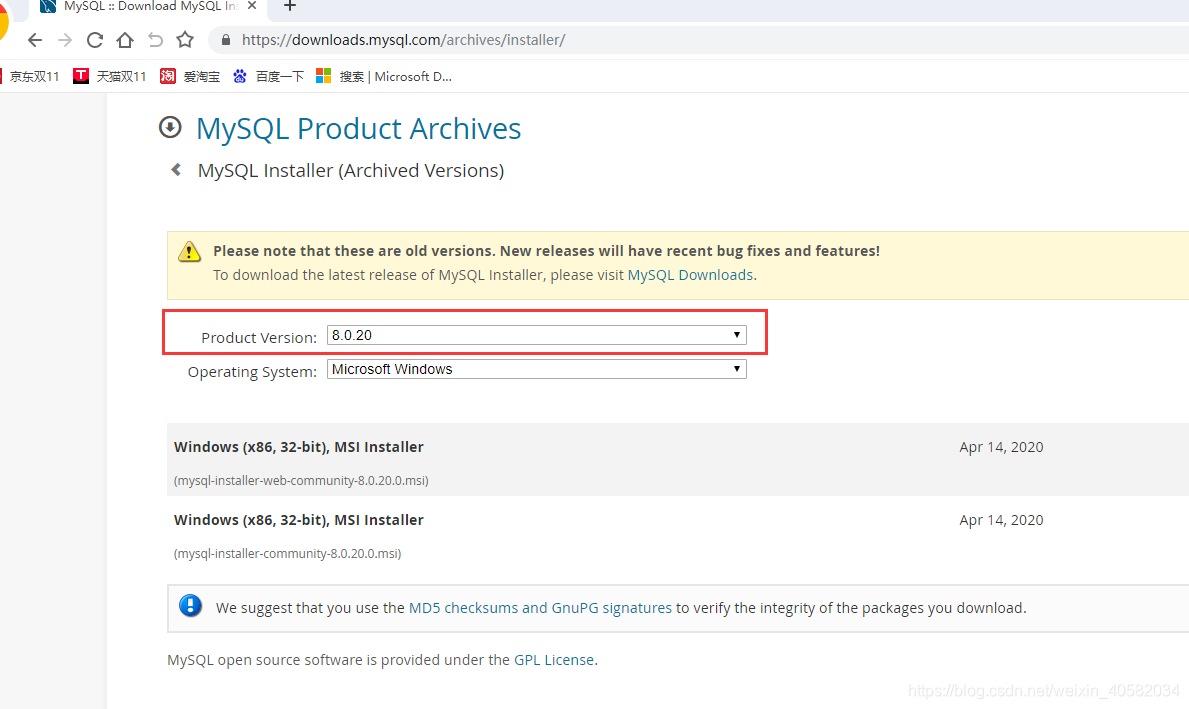This screenshot has height=709, width=1189.
Task: Open the Operating System dropdown
Action: [537, 369]
